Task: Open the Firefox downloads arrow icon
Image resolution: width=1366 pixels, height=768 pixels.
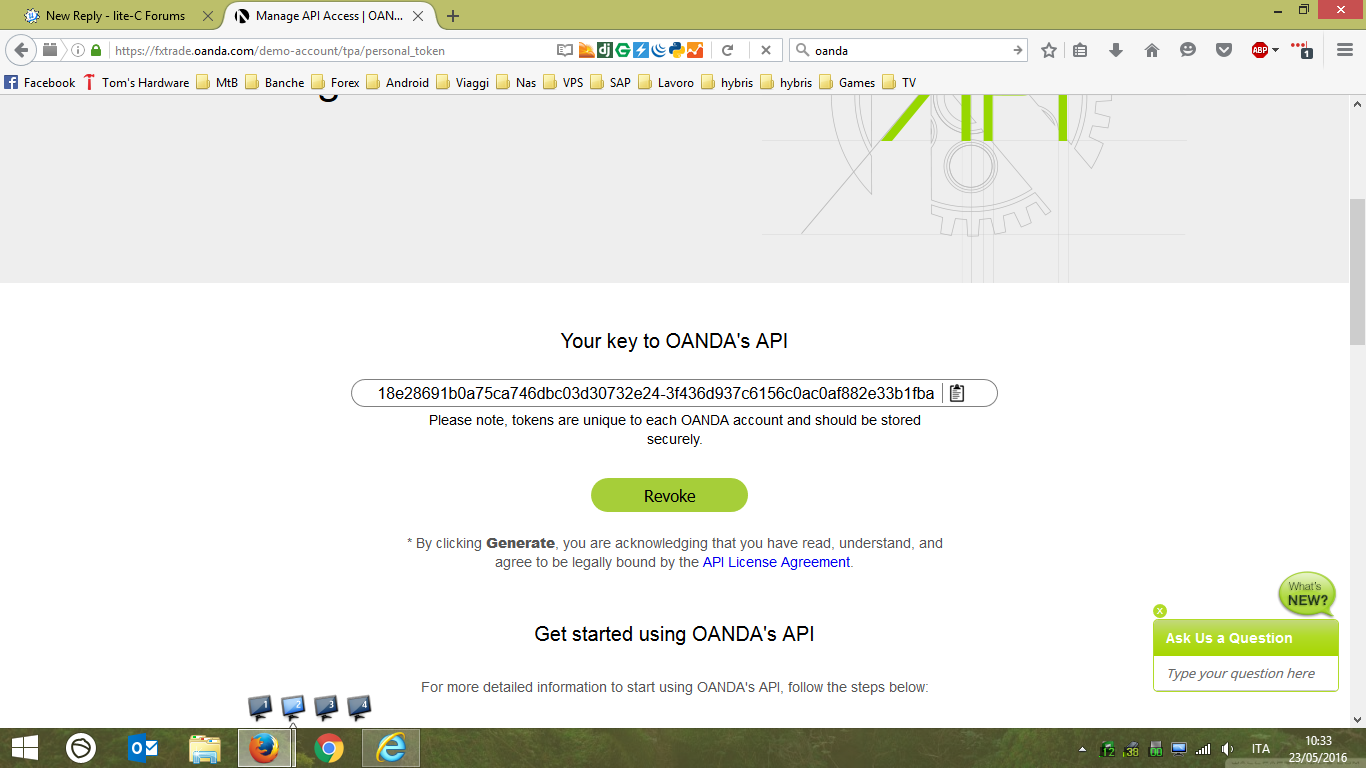Action: tap(1116, 50)
